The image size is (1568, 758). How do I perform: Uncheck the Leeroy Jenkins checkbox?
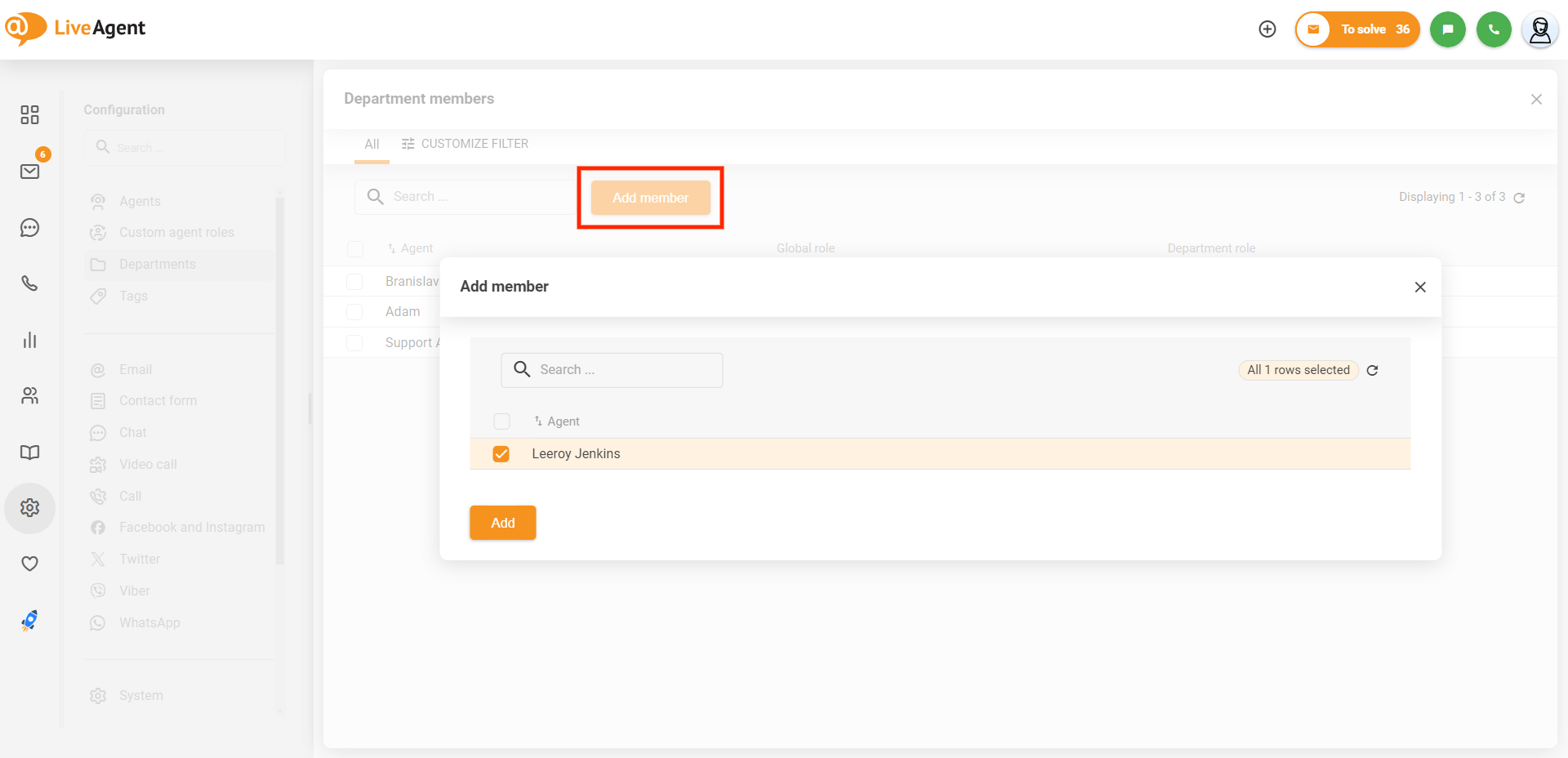pos(501,454)
